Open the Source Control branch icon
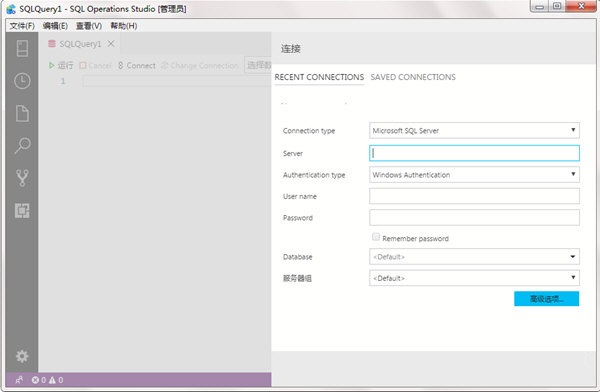This screenshot has width=600, height=392. tap(22, 178)
